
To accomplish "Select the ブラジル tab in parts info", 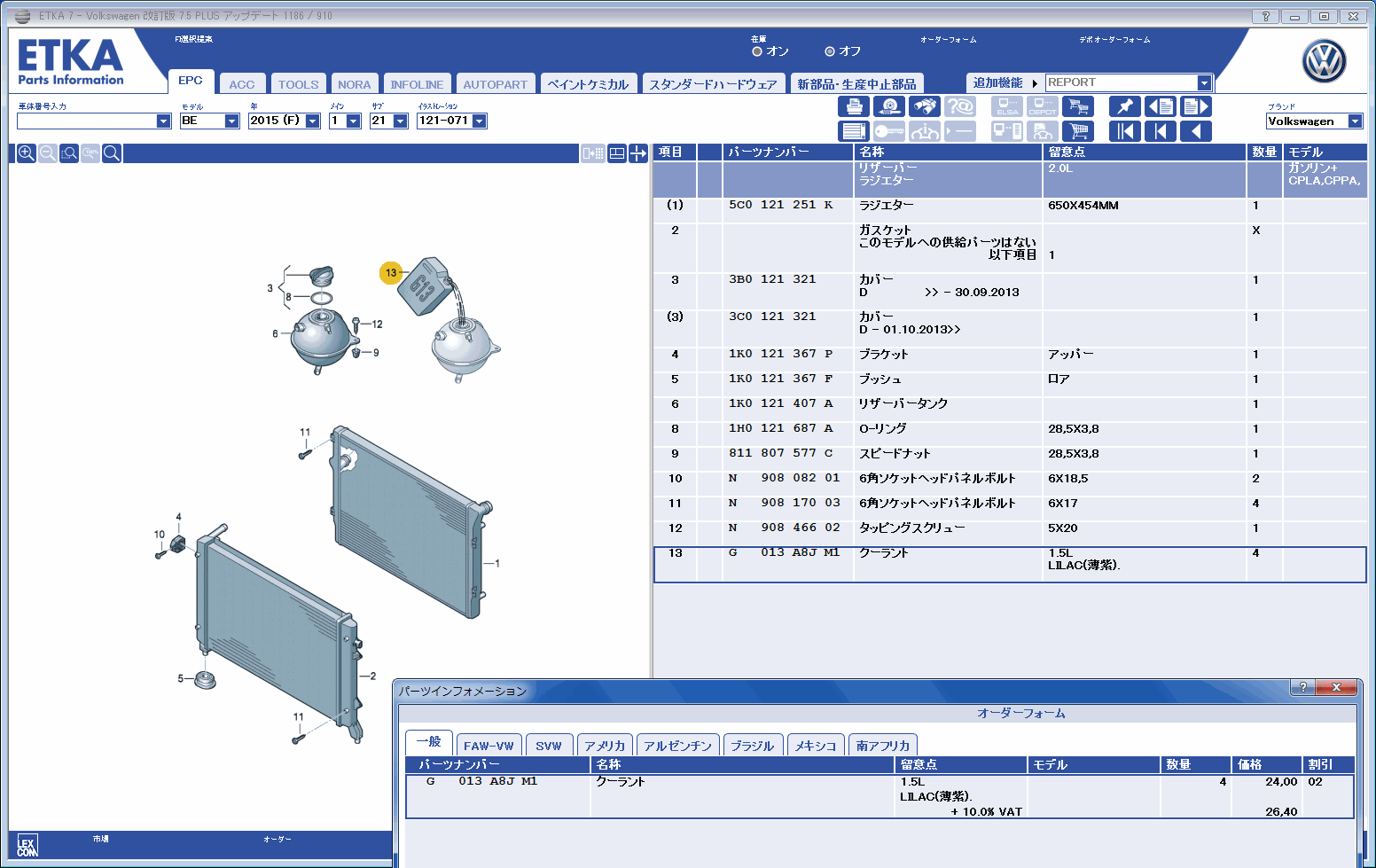I will [x=753, y=746].
